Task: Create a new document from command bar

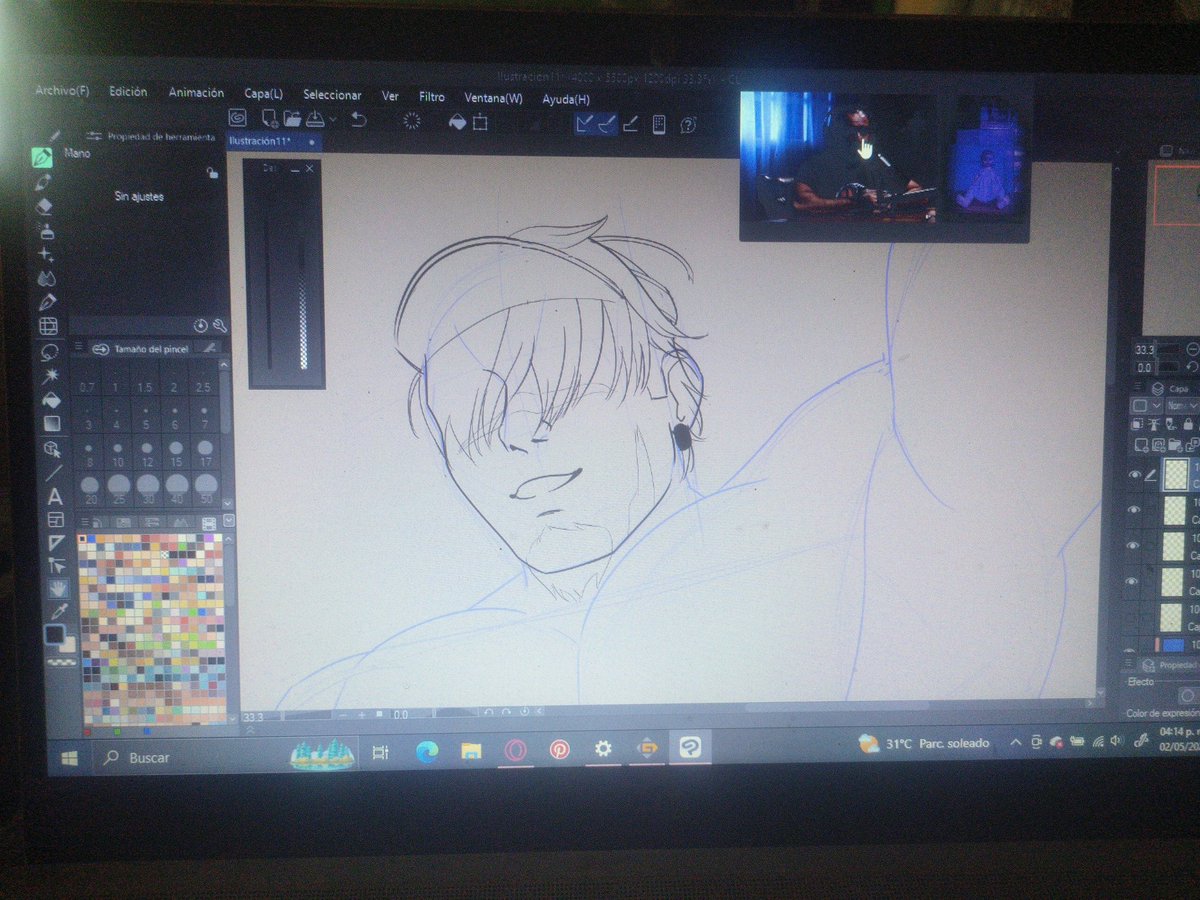Action: [x=268, y=119]
